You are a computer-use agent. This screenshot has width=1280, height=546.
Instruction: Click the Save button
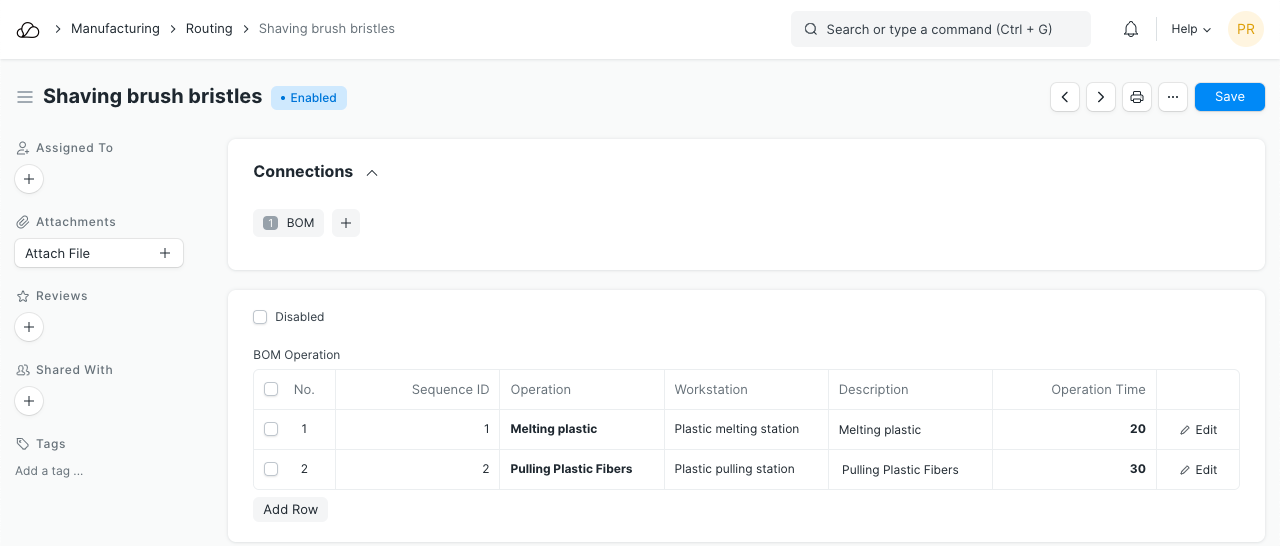[1229, 97]
